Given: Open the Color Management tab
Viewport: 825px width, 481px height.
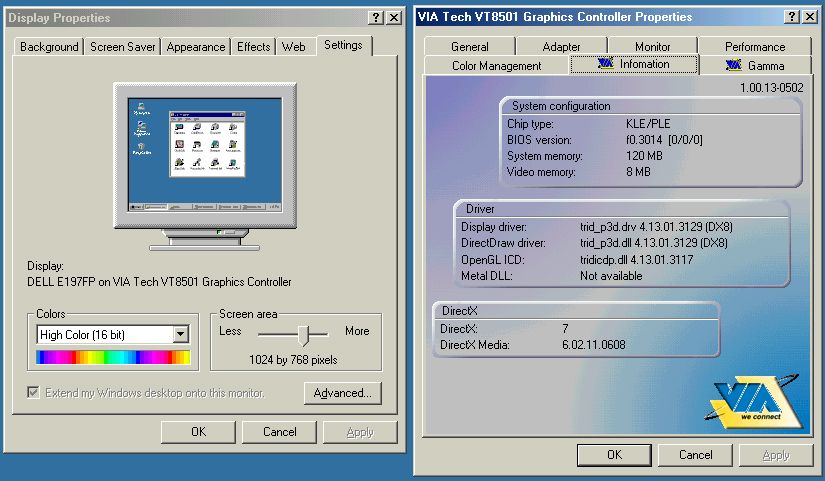Looking at the screenshot, I should [497, 66].
